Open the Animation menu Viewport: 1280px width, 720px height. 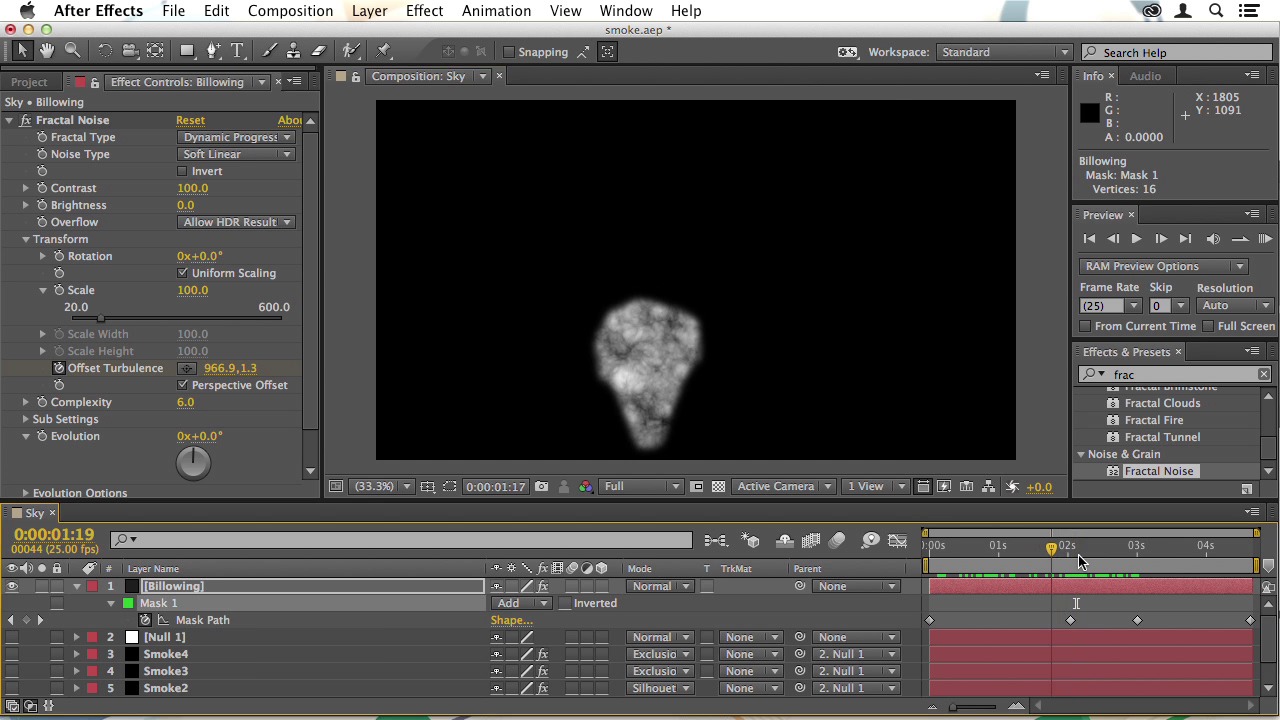(x=496, y=11)
